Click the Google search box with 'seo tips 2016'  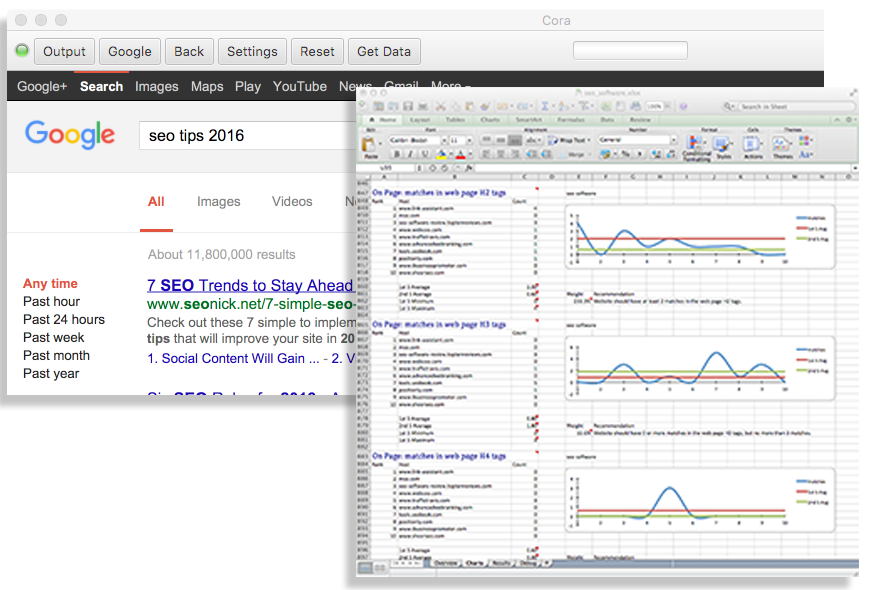coord(248,136)
